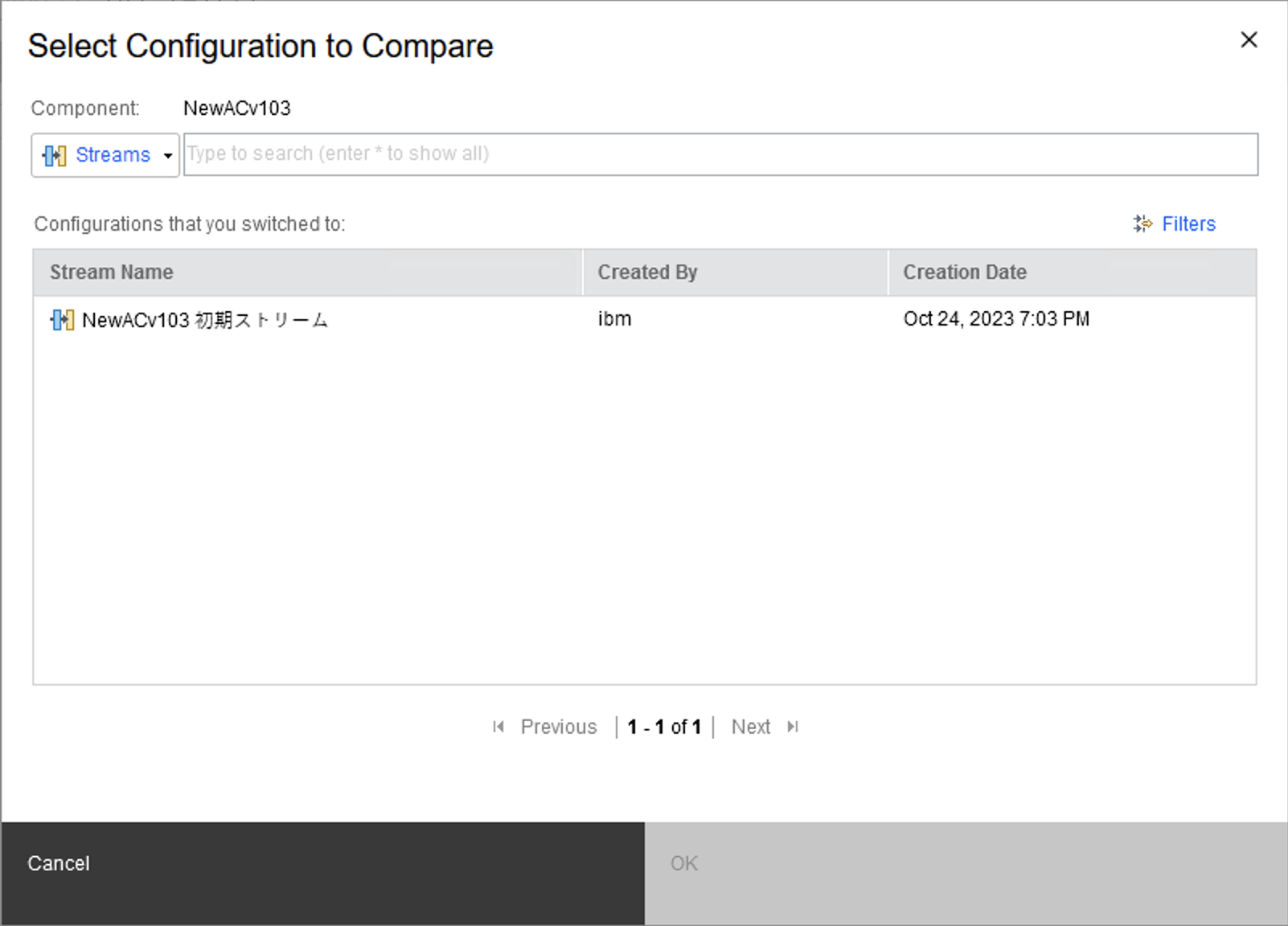Click the Streams icon in the dropdown button

click(55, 155)
